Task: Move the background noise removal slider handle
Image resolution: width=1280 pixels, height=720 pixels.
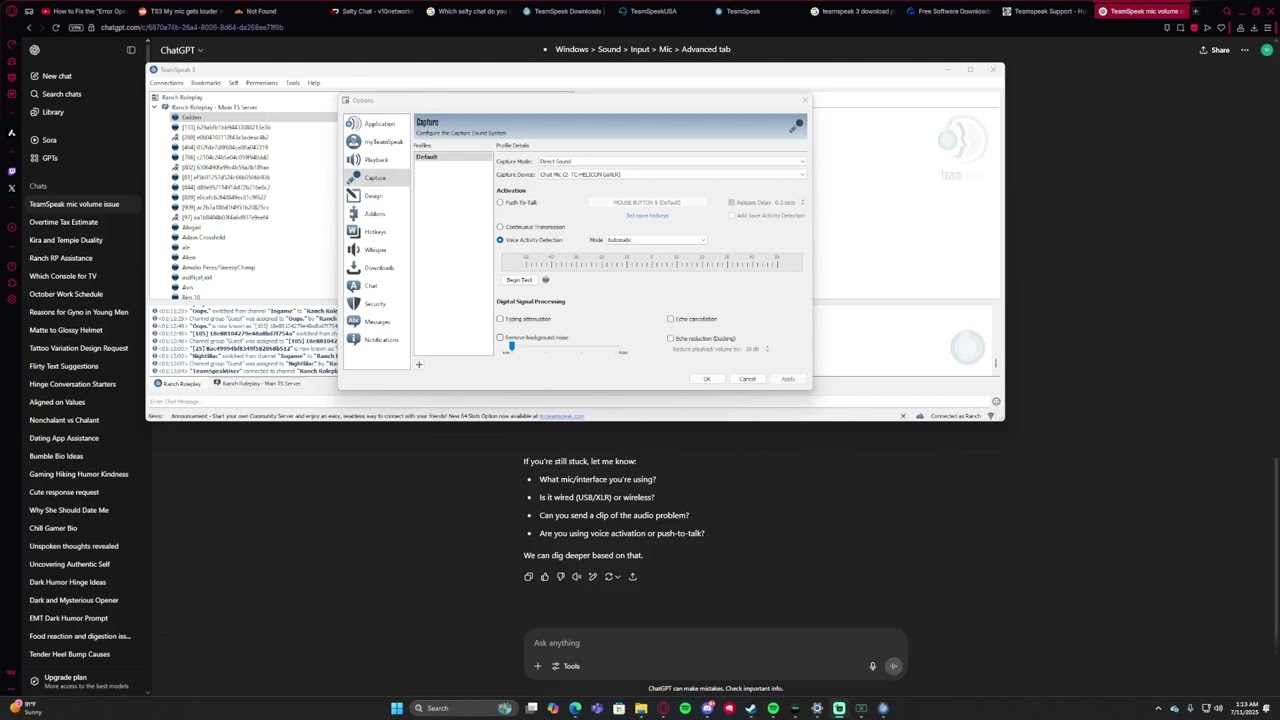Action: [x=511, y=347]
